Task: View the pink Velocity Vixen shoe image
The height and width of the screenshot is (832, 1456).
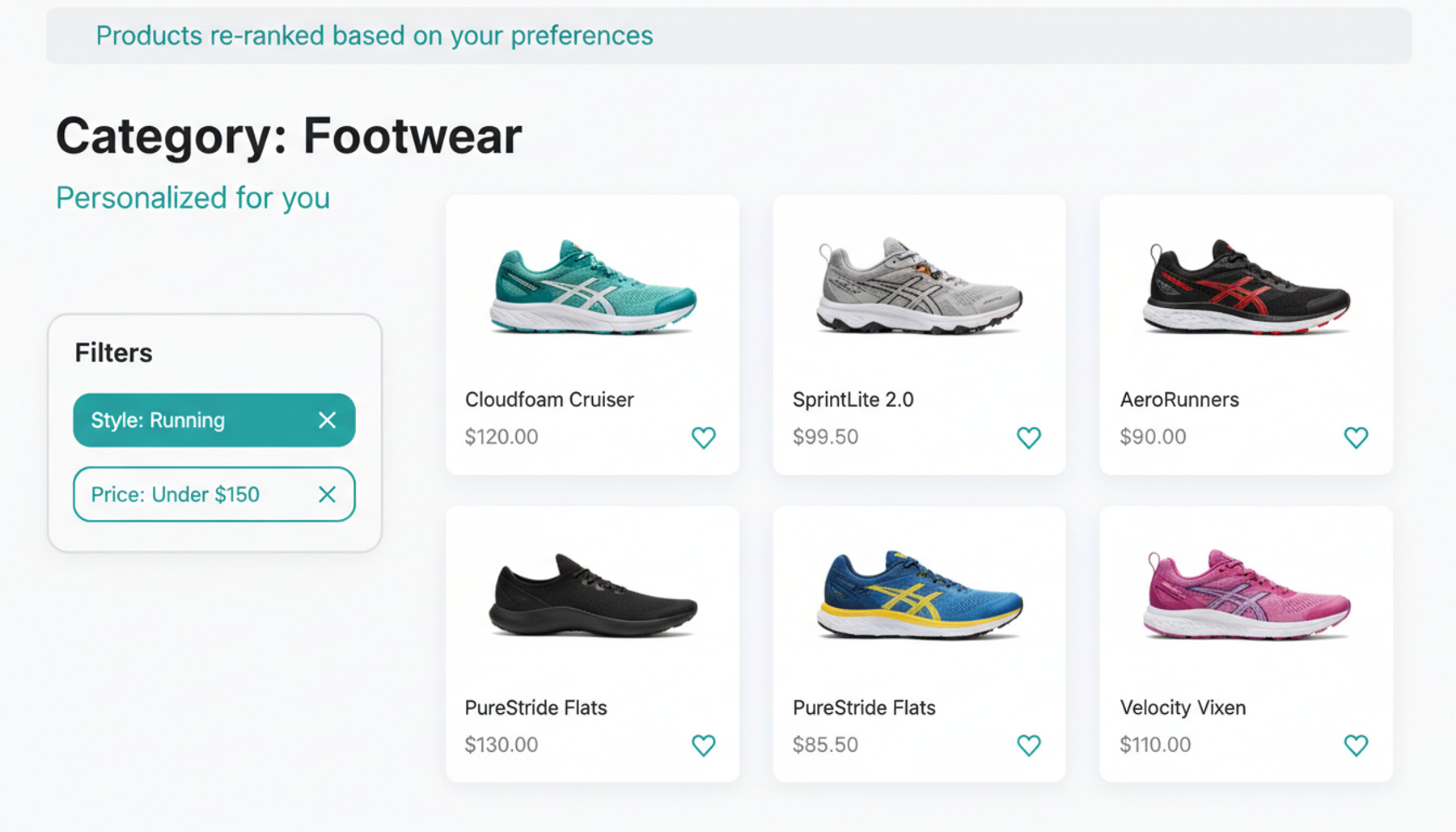Action: 1246,595
